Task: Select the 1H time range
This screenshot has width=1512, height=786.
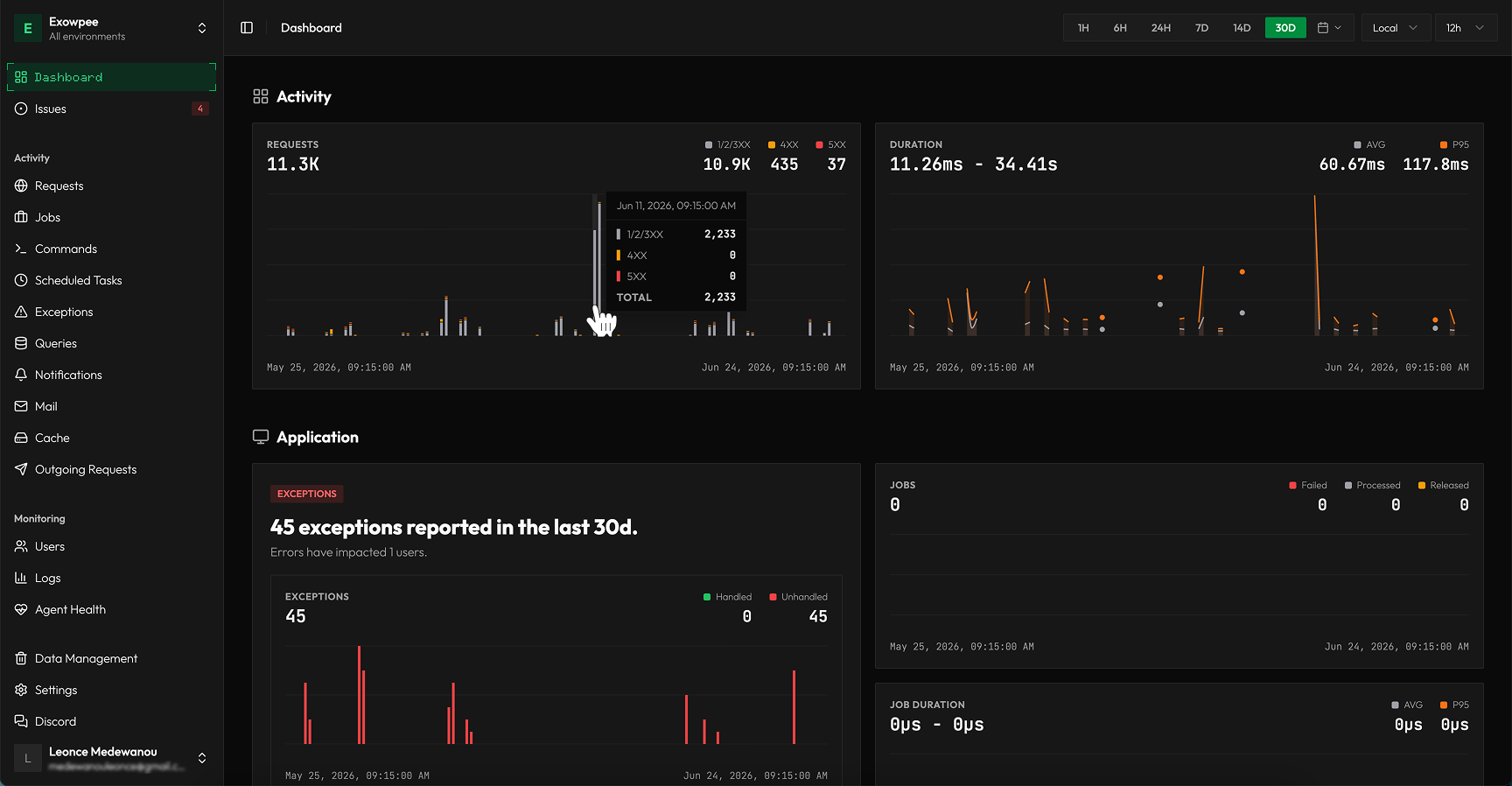Action: 1083,28
